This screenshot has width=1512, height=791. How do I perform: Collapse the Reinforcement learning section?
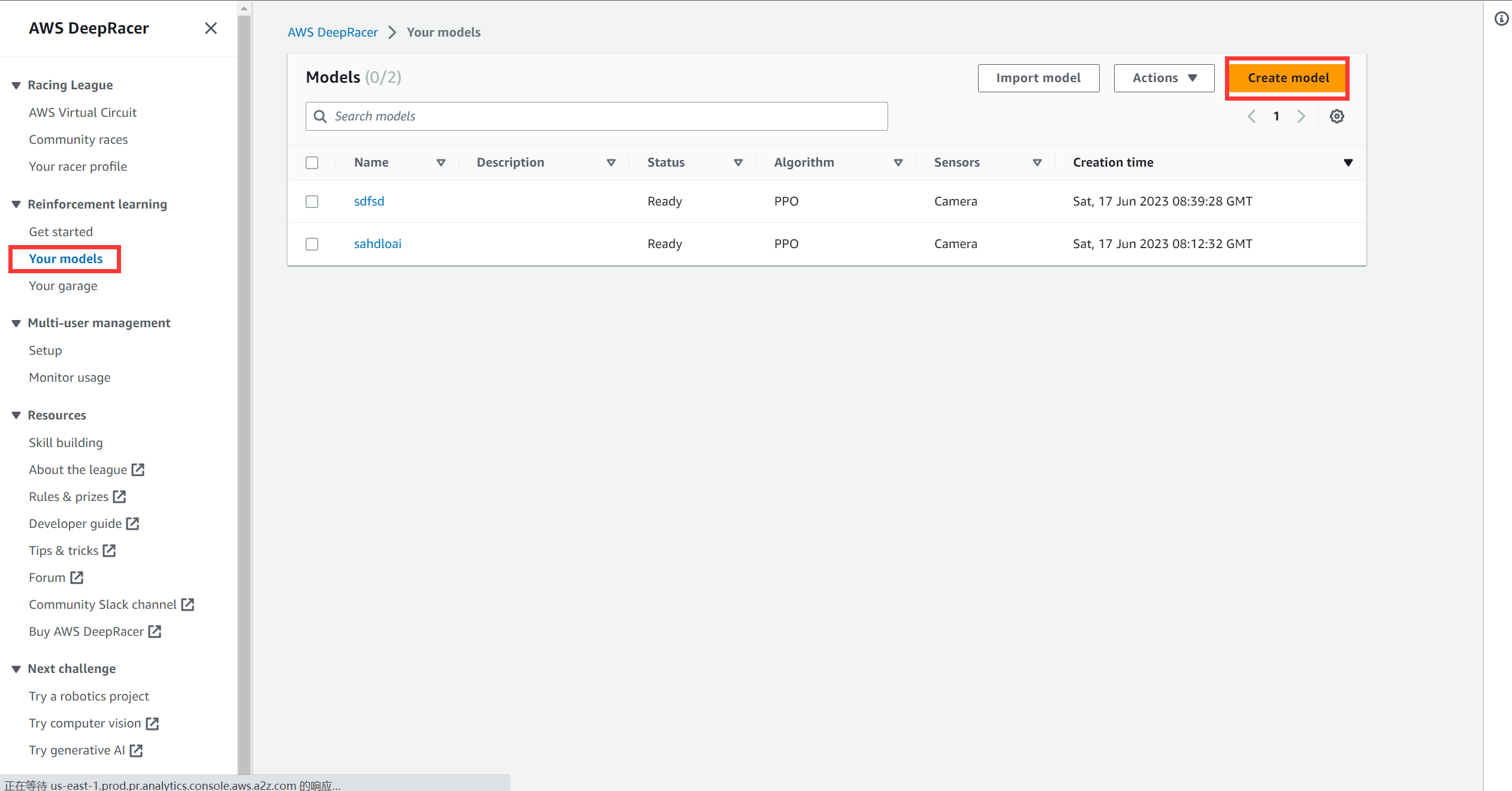tap(16, 204)
